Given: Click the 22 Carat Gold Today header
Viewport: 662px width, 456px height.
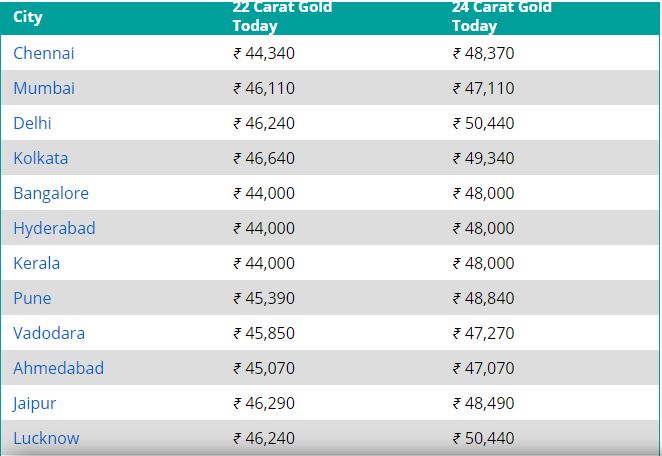Looking at the screenshot, I should [x=282, y=16].
